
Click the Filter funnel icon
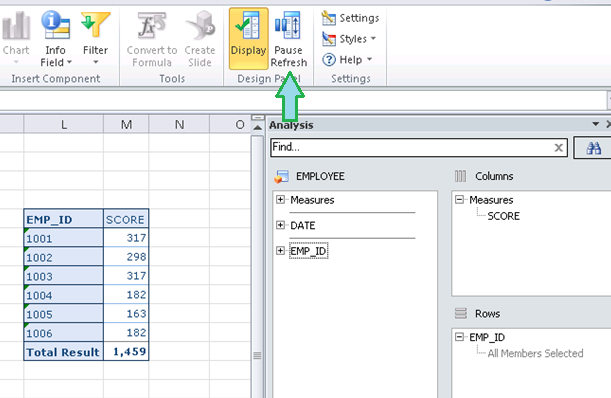(x=95, y=25)
